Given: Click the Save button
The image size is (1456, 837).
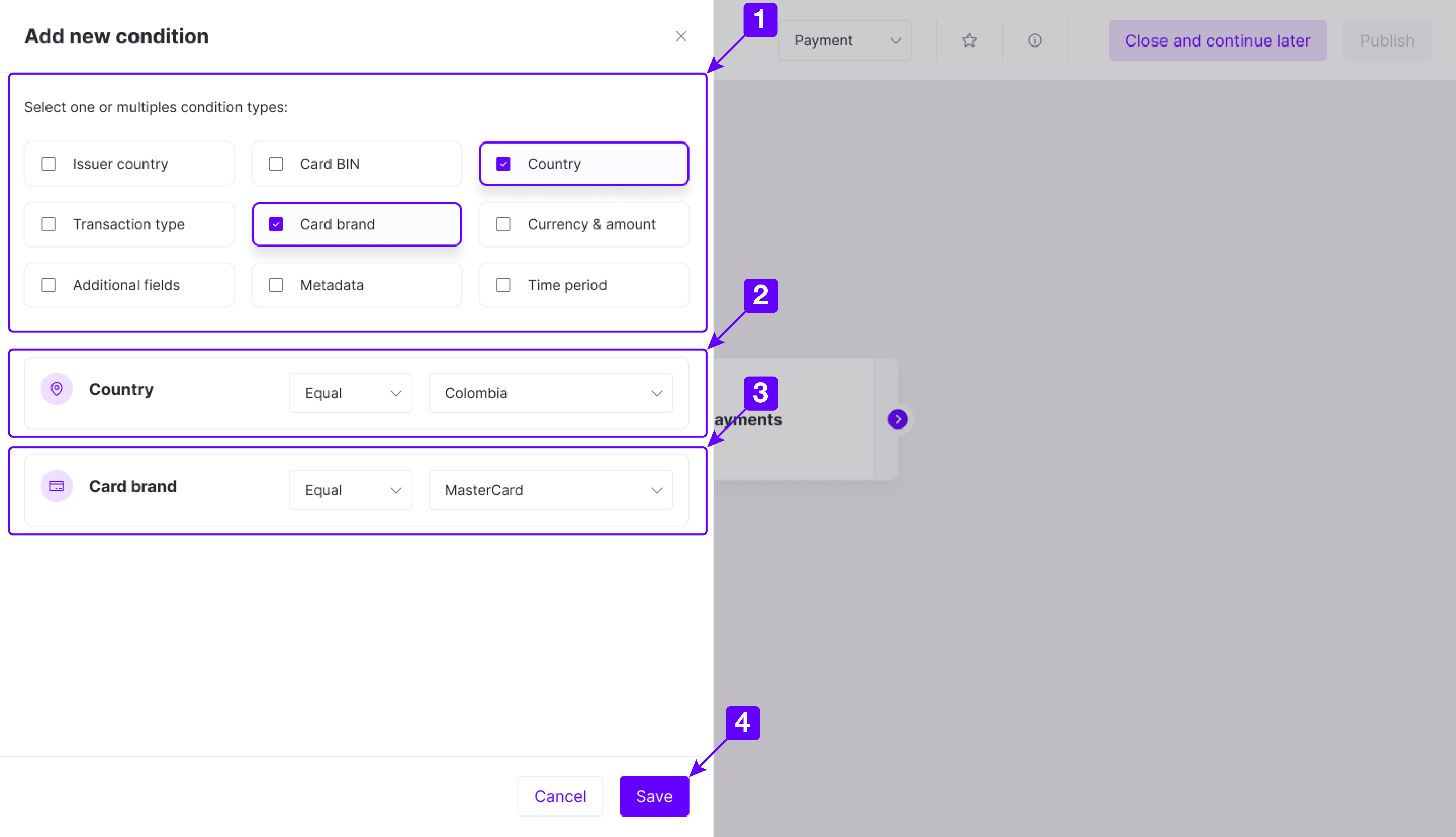Looking at the screenshot, I should [x=654, y=796].
